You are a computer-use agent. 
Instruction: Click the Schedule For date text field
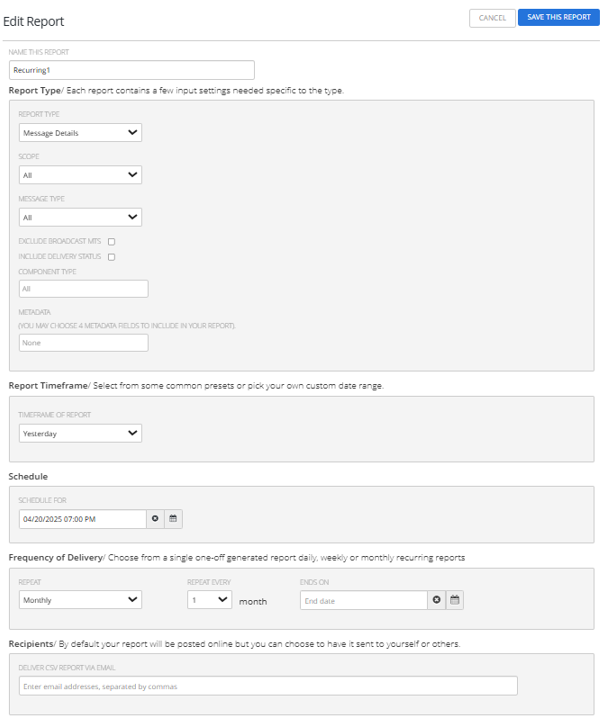coord(82,519)
